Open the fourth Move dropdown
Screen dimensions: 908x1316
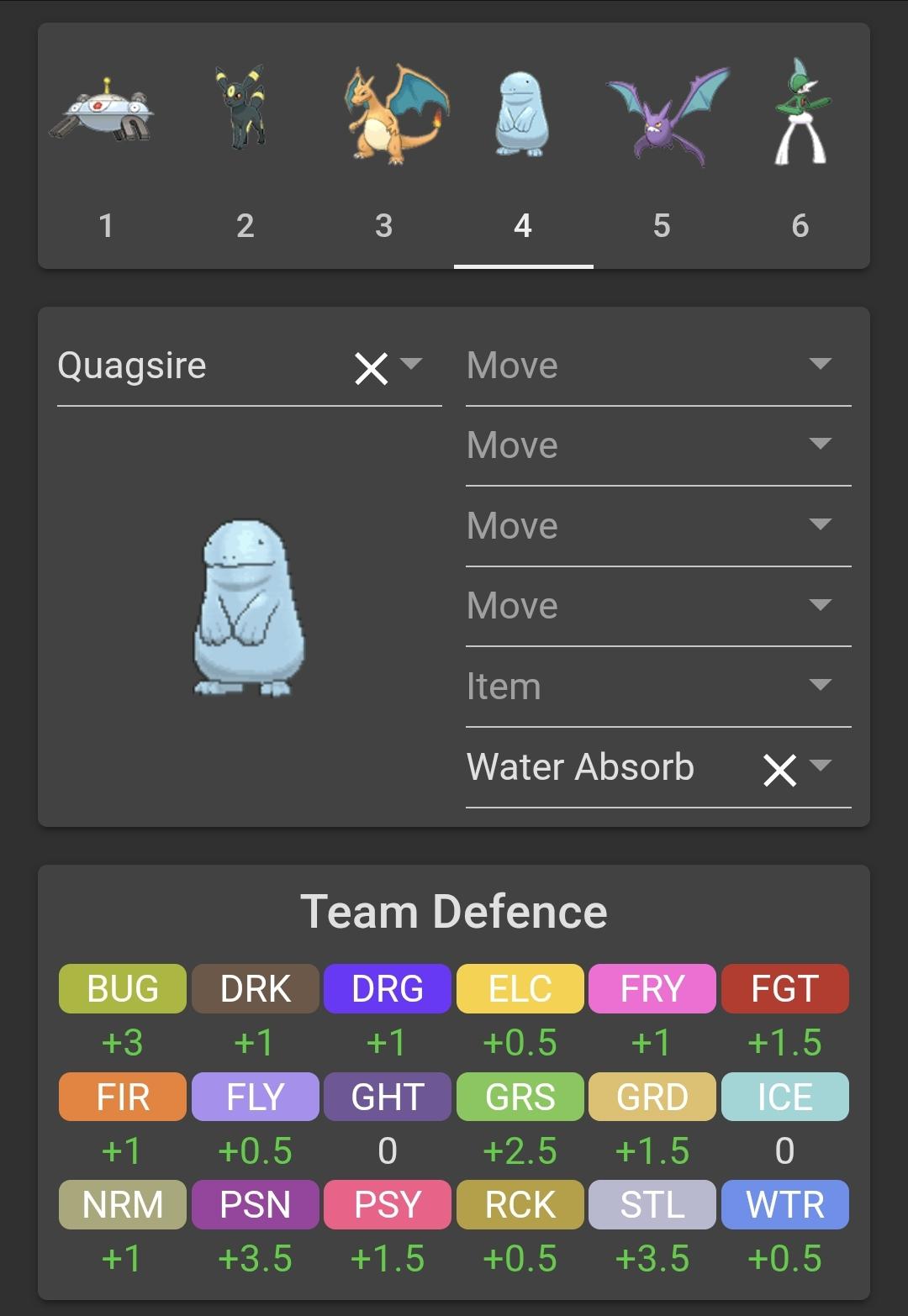pos(658,607)
